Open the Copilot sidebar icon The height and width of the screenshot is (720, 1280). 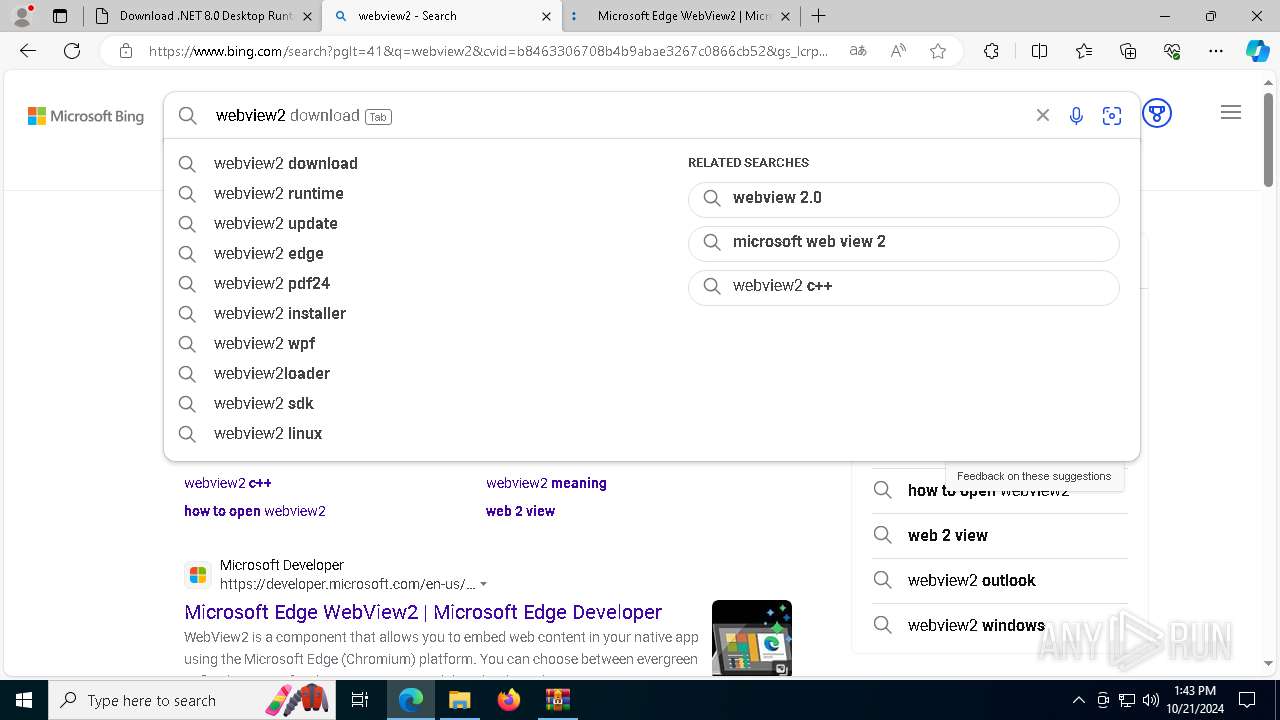(x=1257, y=51)
